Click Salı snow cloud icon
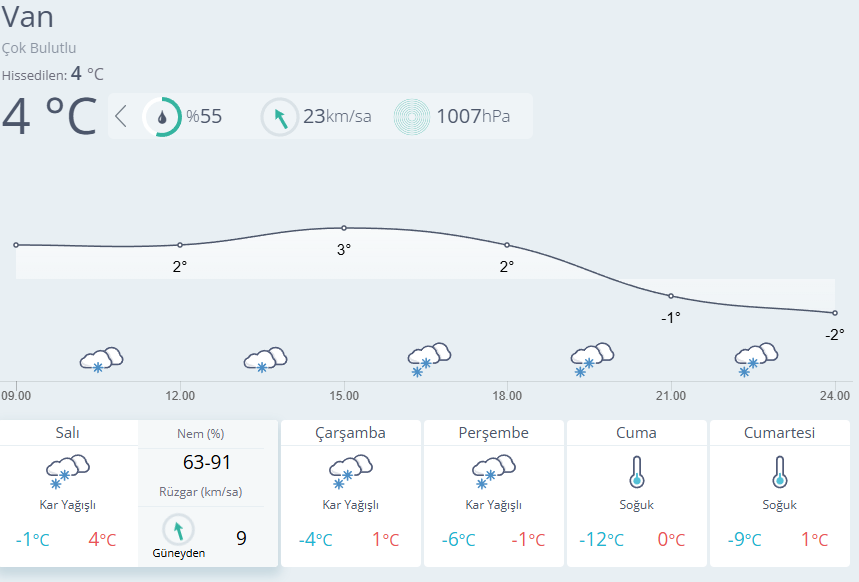Viewport: 859px width, 582px height. [x=68, y=470]
